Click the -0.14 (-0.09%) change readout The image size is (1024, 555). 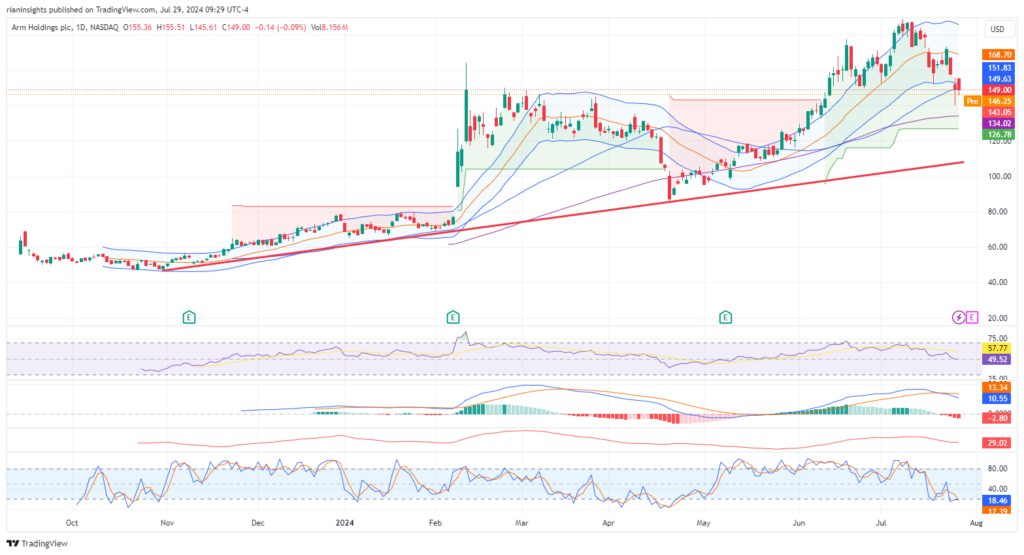click(x=280, y=27)
